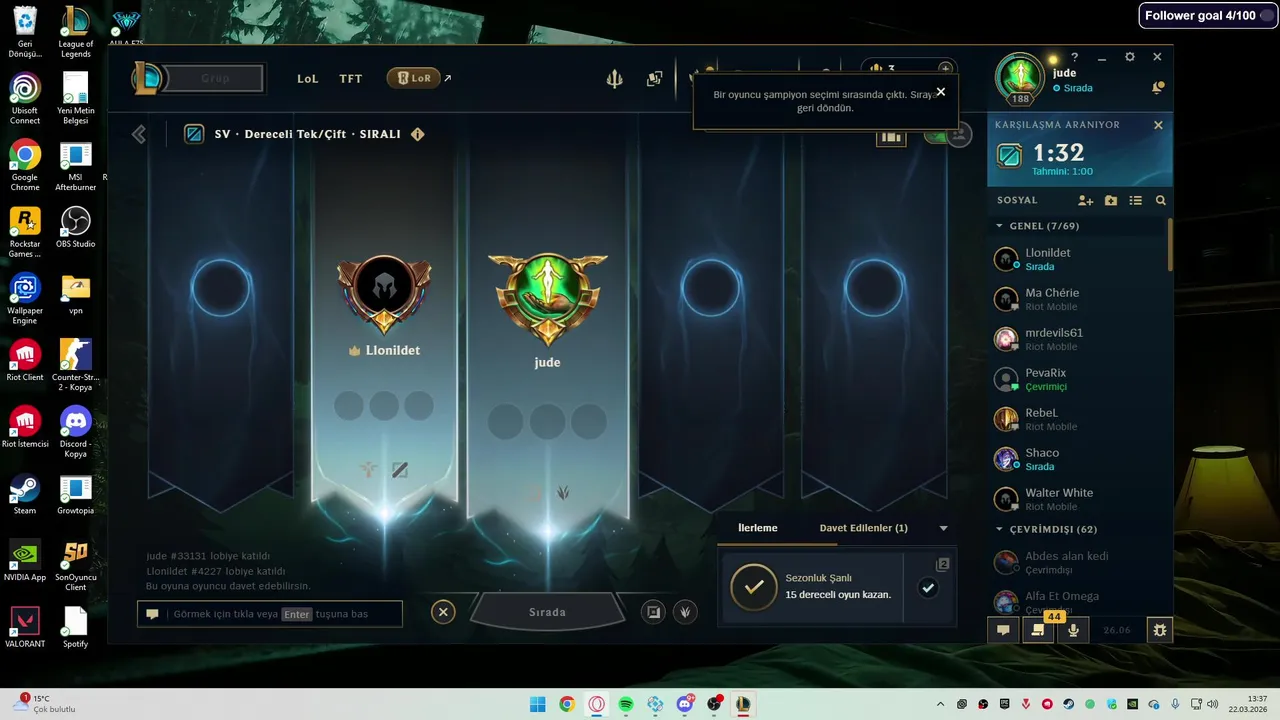Open the help question mark
This screenshot has height=720, width=1280.
pos(1075,58)
